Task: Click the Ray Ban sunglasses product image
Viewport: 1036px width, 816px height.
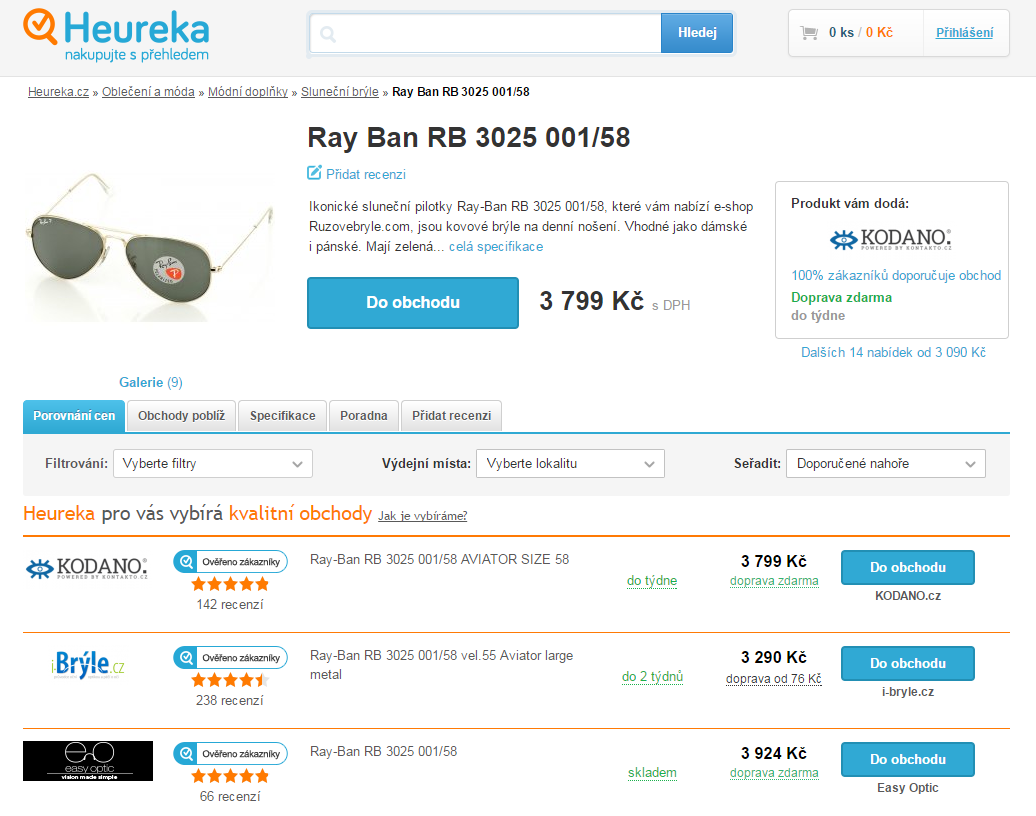Action: (x=149, y=246)
